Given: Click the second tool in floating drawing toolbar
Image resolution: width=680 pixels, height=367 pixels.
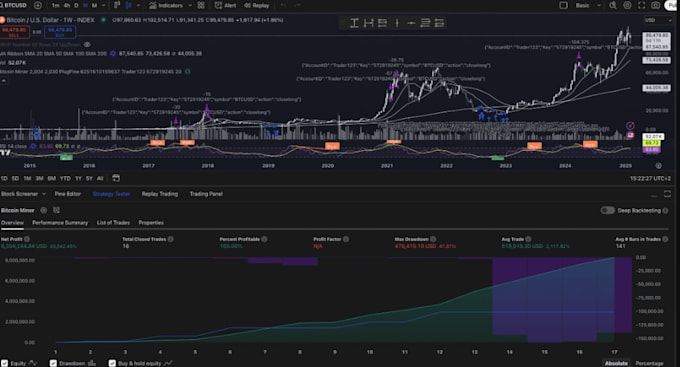Looking at the screenshot, I should [x=368, y=23].
